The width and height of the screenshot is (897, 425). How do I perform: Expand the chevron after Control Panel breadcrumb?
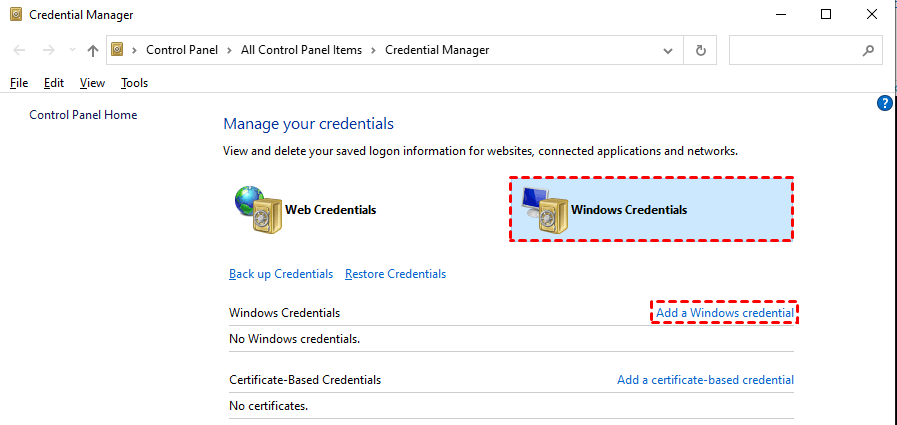(x=231, y=50)
